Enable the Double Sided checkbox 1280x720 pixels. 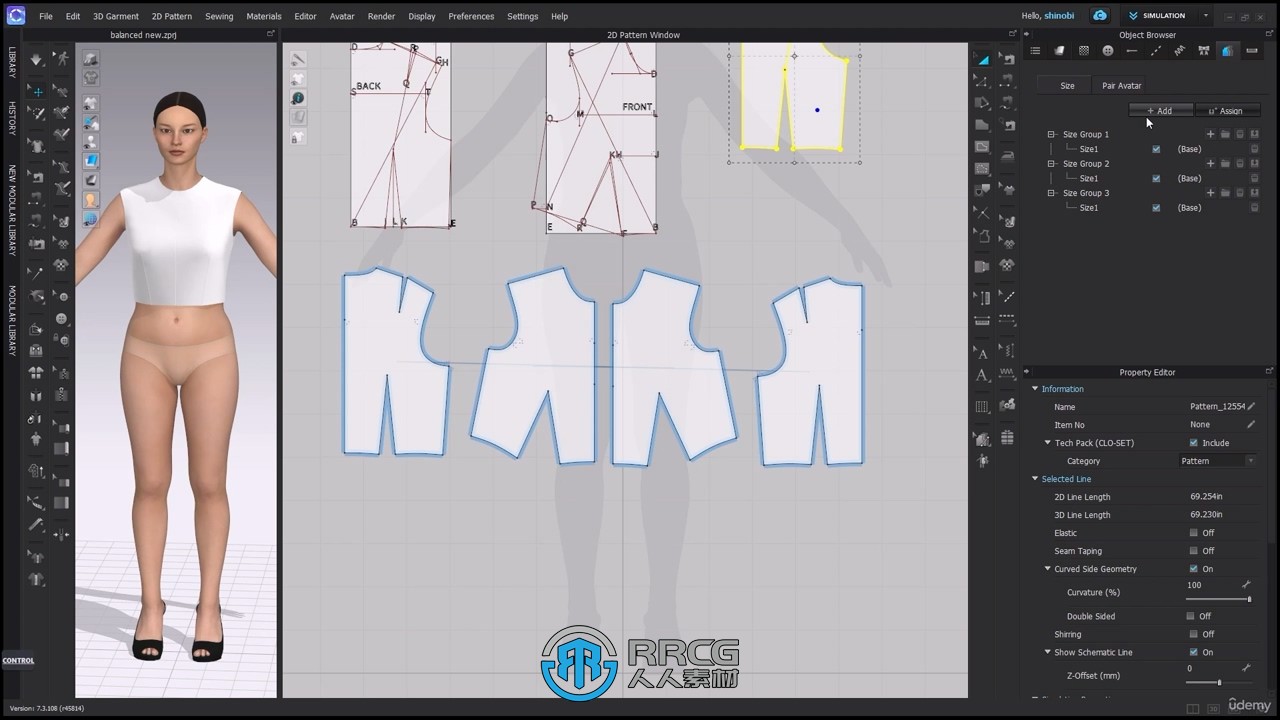1190,616
